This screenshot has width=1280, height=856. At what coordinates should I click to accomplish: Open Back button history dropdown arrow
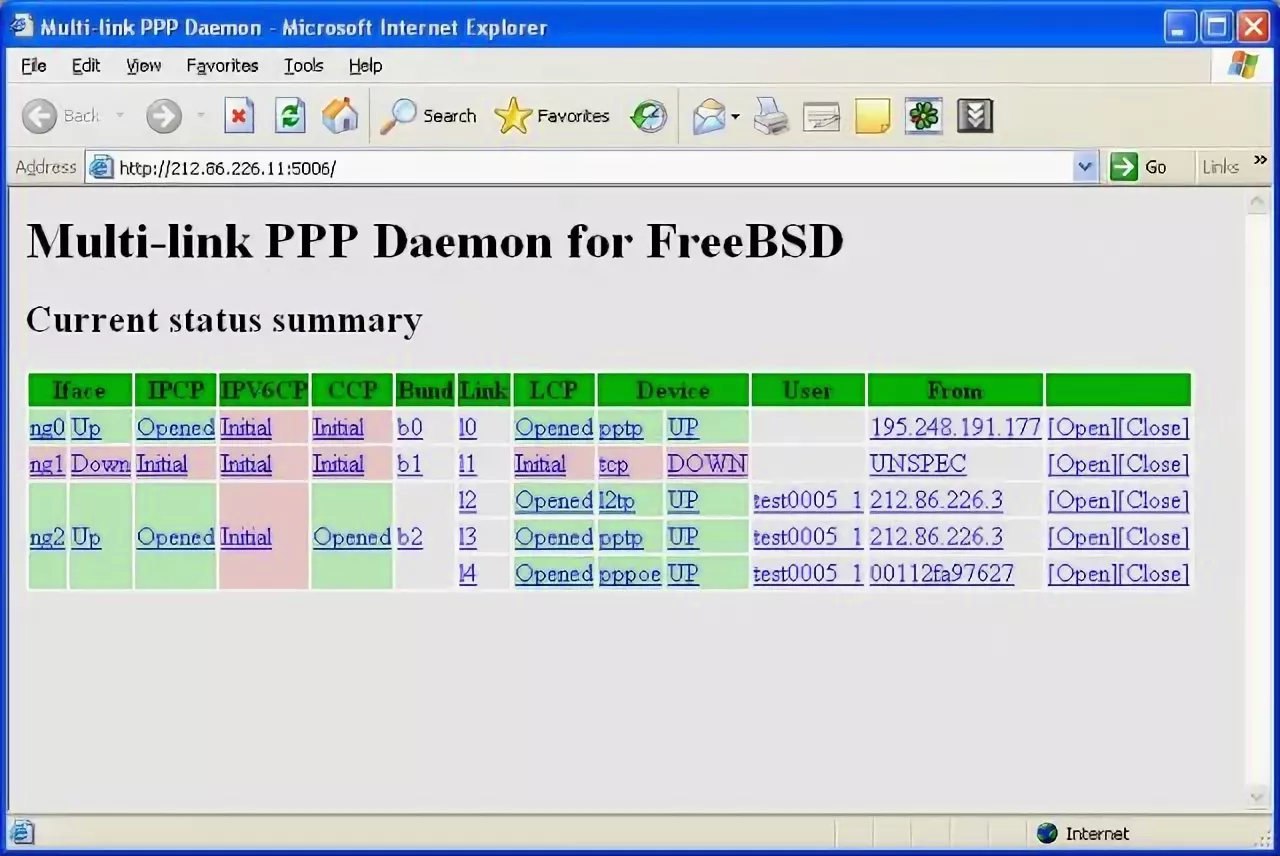[x=120, y=116]
